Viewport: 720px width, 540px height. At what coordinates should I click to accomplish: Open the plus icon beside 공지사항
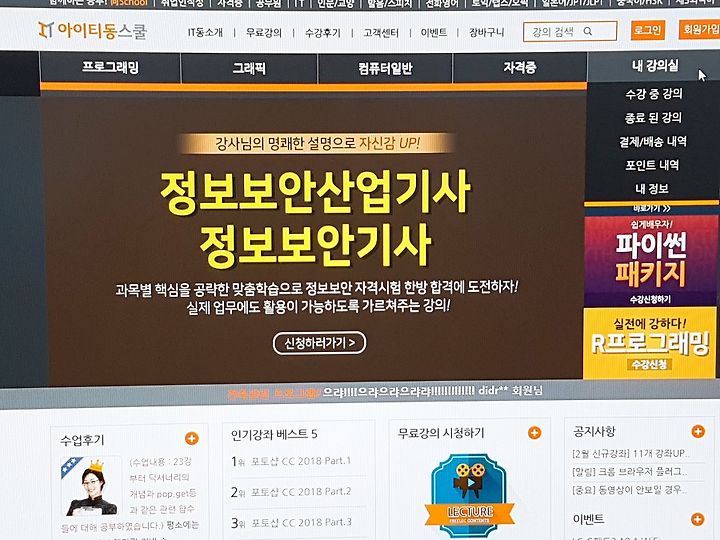(698, 431)
